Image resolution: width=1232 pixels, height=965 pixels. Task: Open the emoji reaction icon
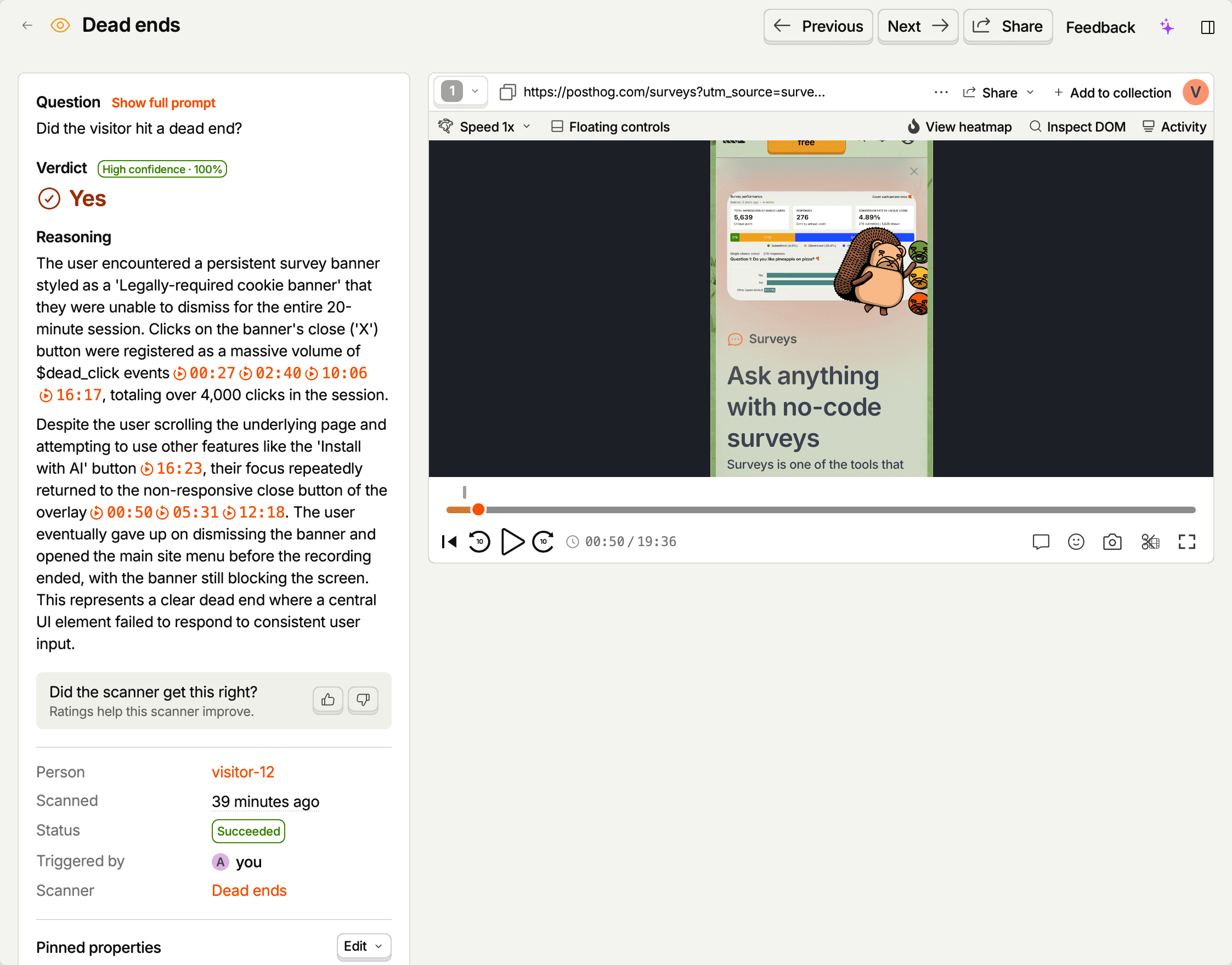point(1076,542)
